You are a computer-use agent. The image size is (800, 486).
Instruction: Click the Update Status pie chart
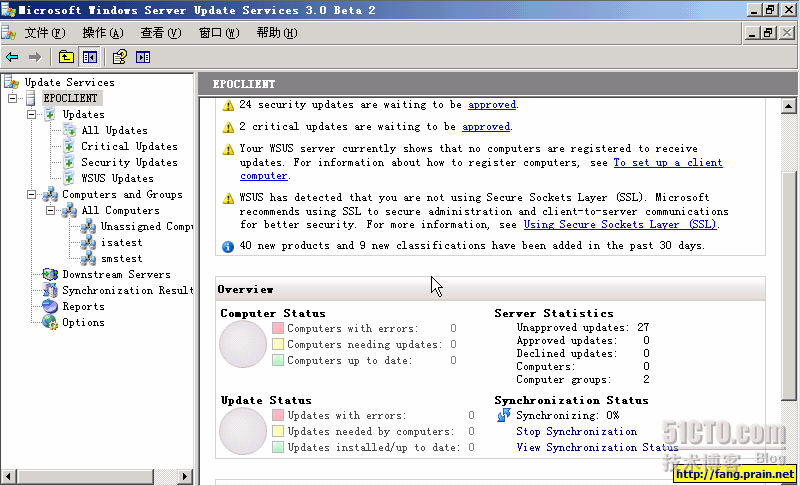tap(243, 431)
